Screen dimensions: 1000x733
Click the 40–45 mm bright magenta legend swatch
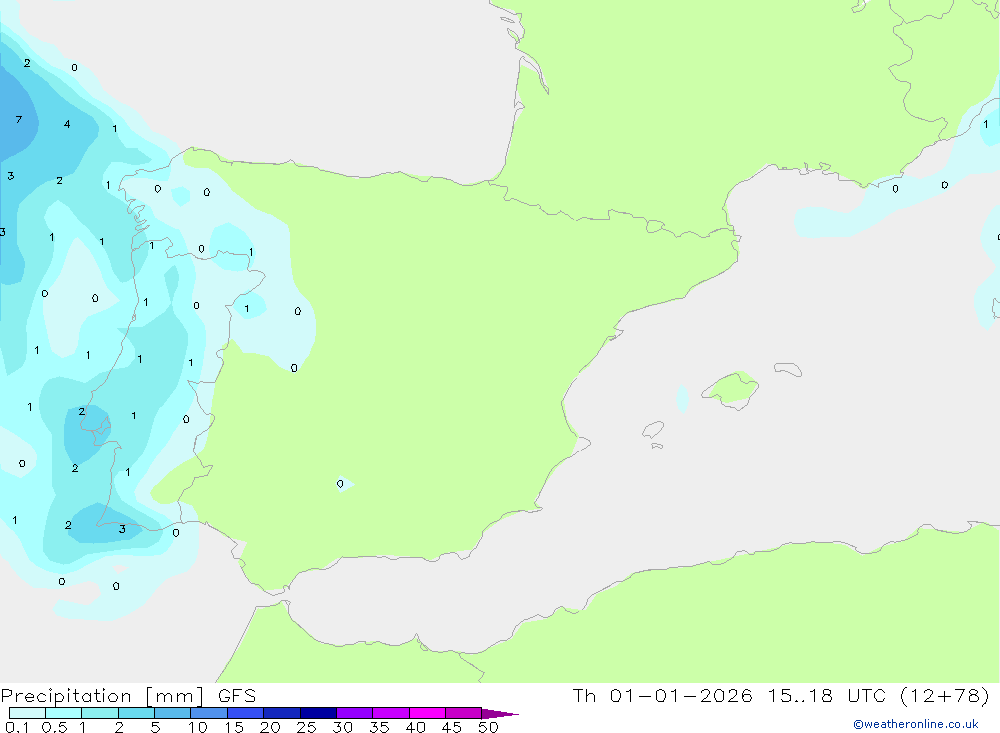tap(427, 713)
